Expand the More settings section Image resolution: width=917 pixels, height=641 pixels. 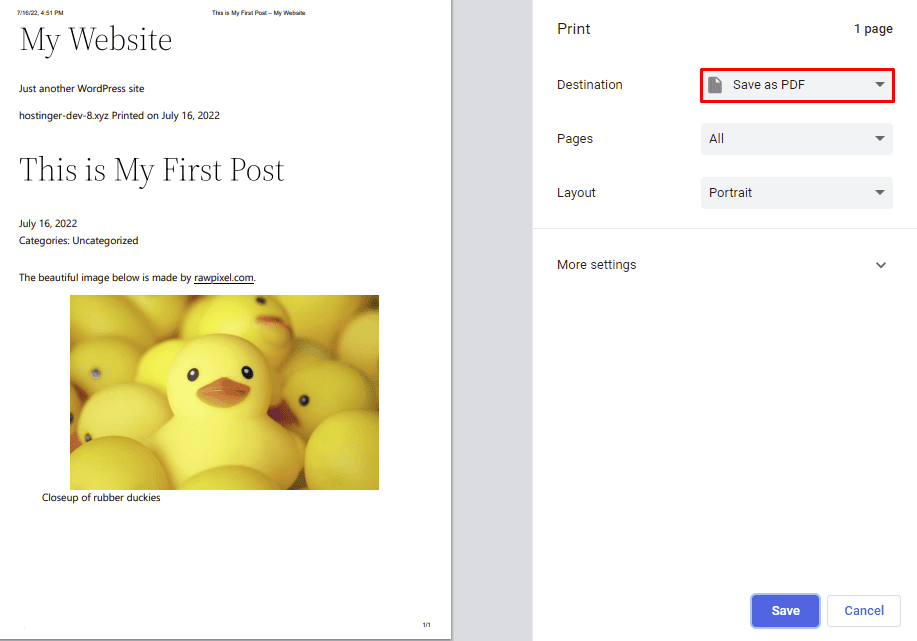(x=596, y=265)
